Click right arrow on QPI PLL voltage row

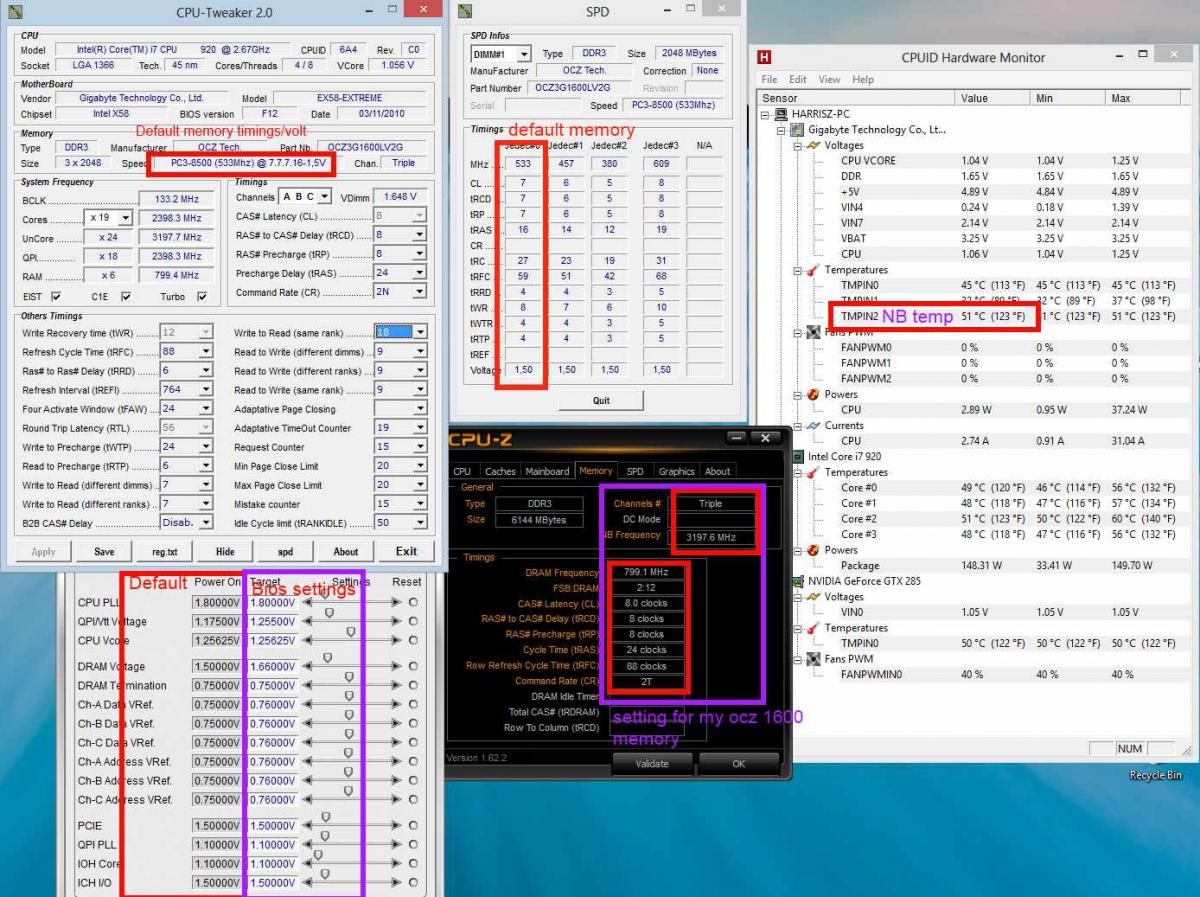pos(396,845)
